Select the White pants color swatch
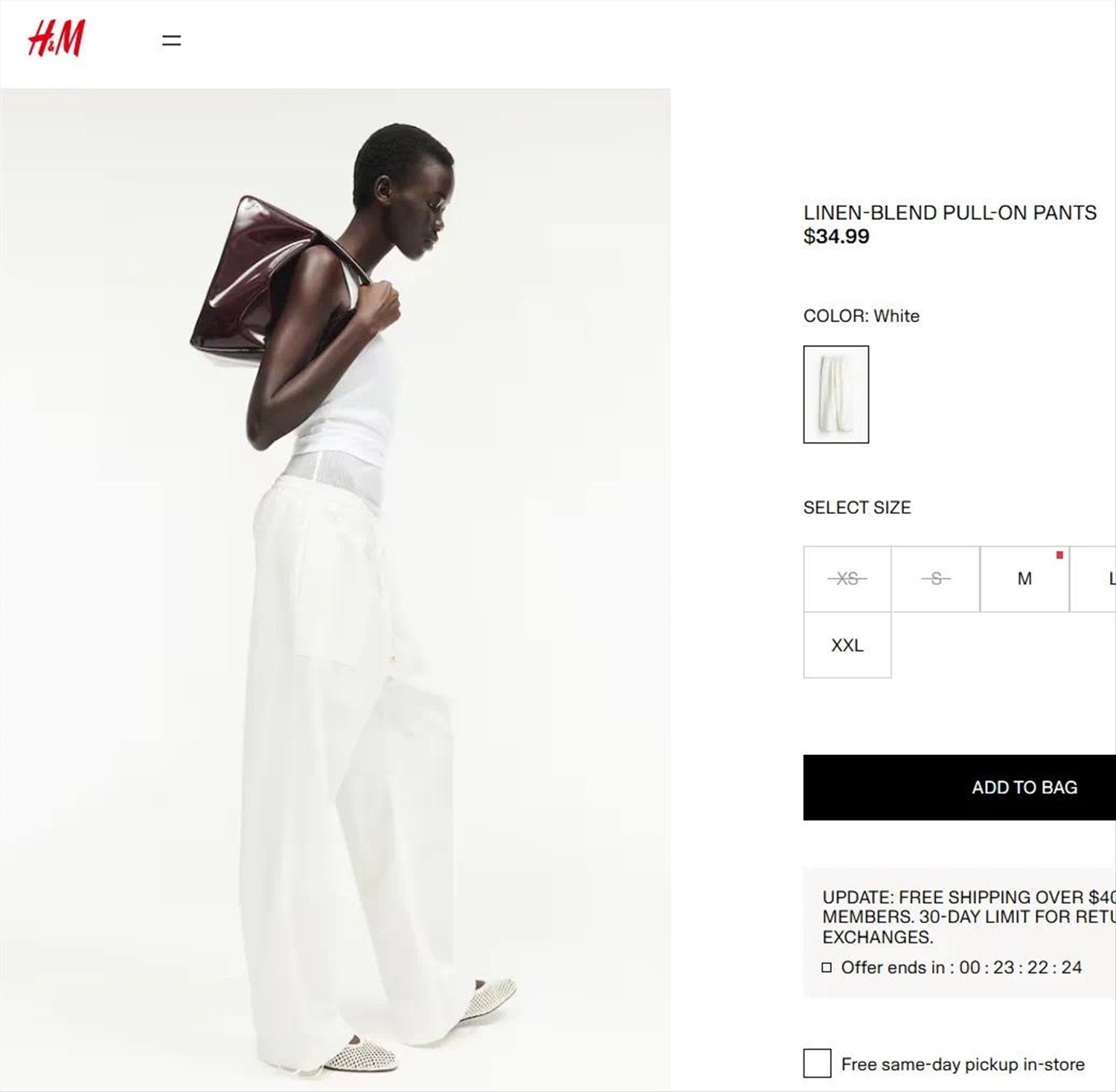This screenshot has height=1092, width=1116. [836, 394]
